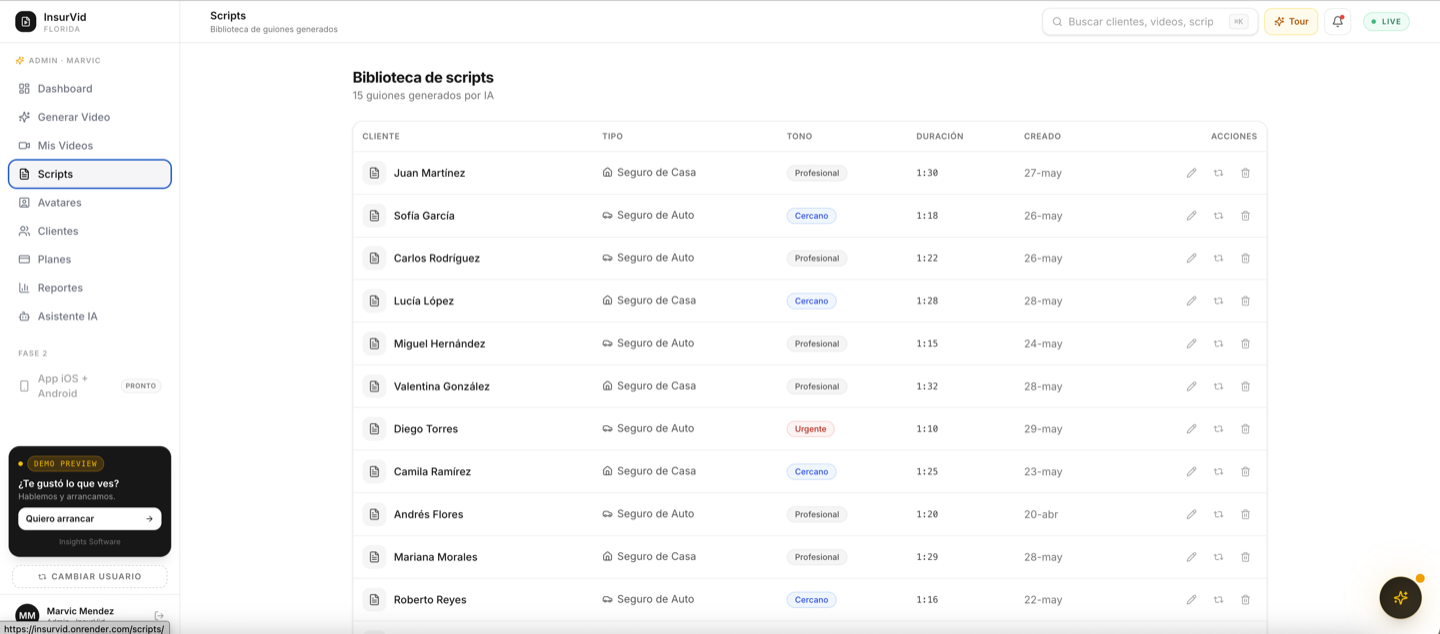Regenerate Roberto Reyes script
The width and height of the screenshot is (1440, 634).
1218,600
